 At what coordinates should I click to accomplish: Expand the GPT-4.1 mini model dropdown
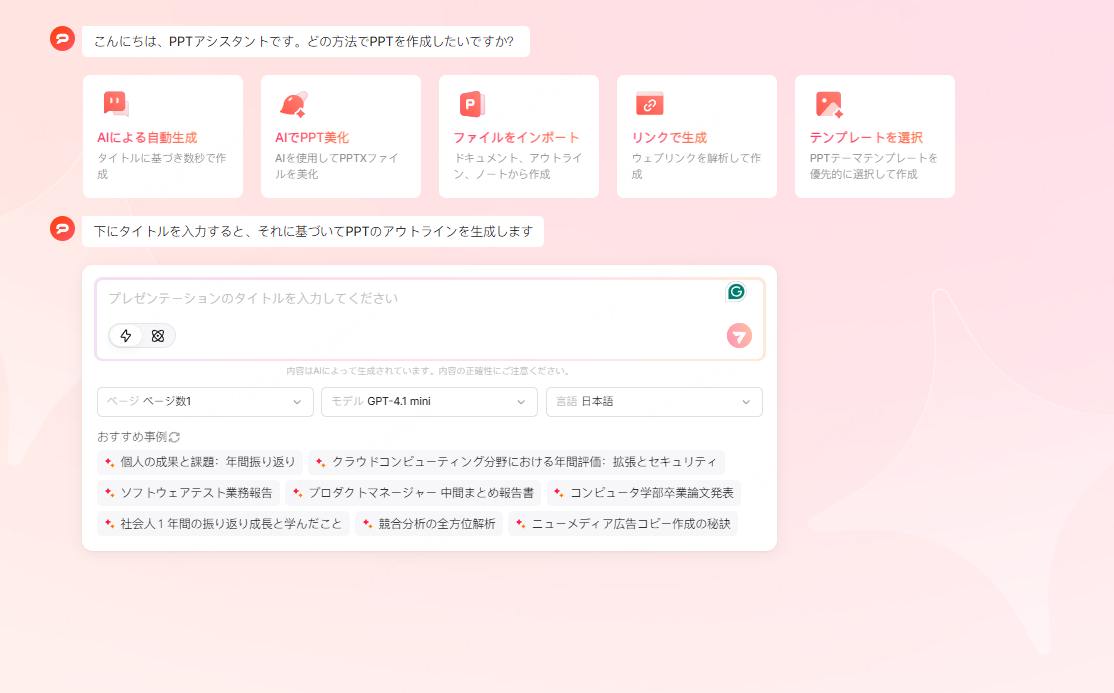[x=429, y=402]
